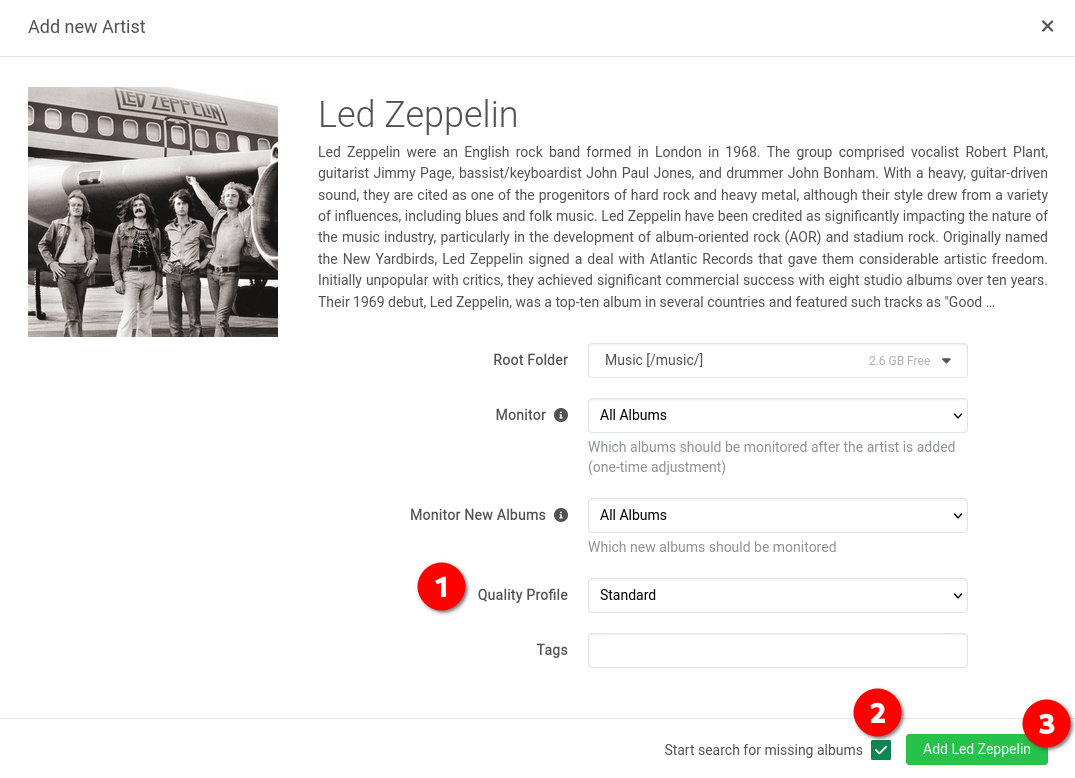The width and height of the screenshot is (1075, 778).
Task: Click the Monitor info icon
Action: coord(561,415)
